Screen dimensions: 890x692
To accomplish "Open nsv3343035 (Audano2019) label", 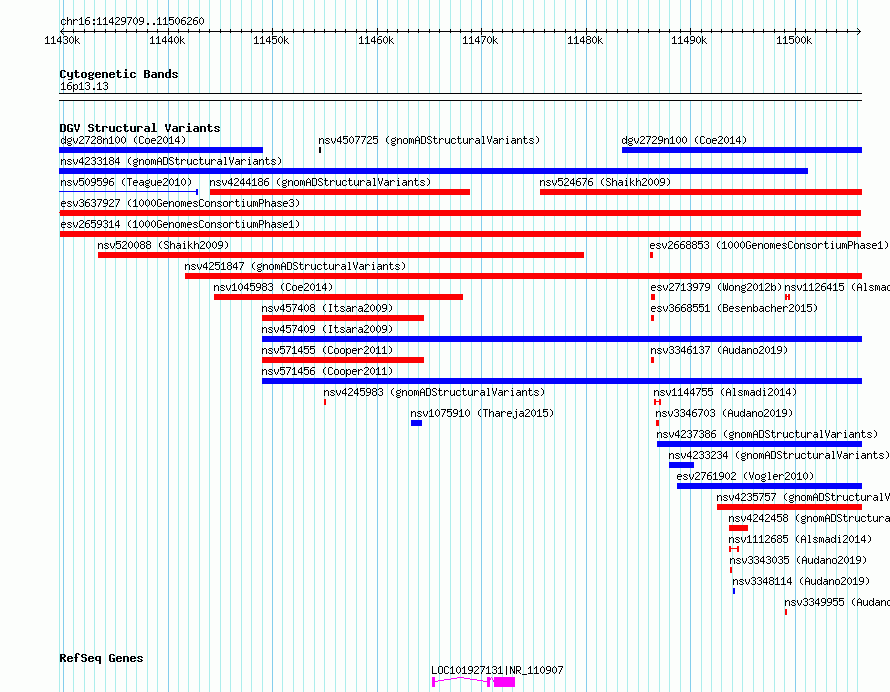I will [x=798, y=560].
